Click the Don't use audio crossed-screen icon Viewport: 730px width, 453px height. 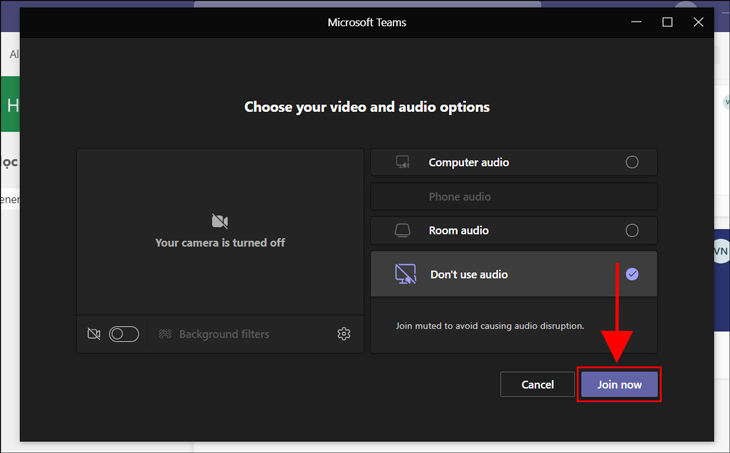pyautogui.click(x=405, y=274)
